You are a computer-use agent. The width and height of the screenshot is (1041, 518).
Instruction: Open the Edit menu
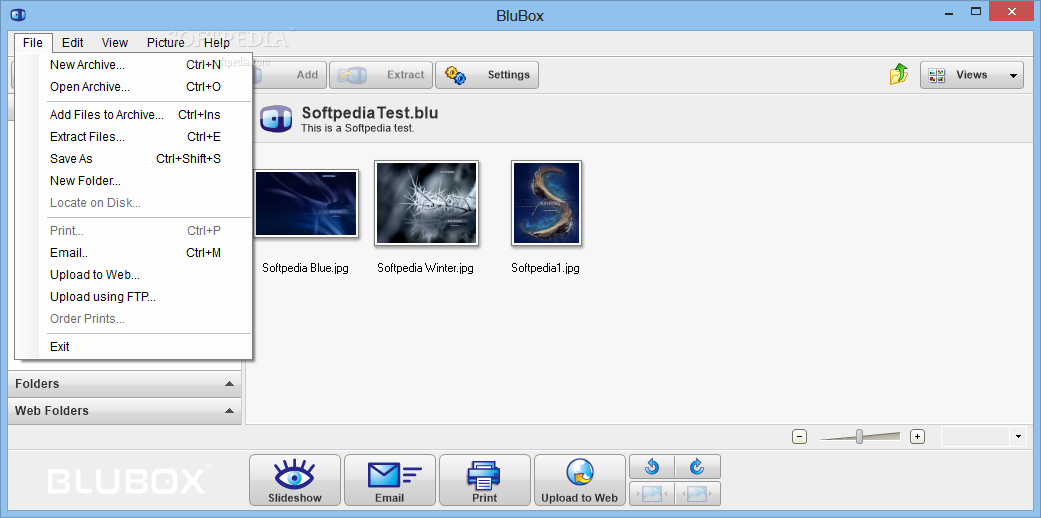(x=72, y=43)
